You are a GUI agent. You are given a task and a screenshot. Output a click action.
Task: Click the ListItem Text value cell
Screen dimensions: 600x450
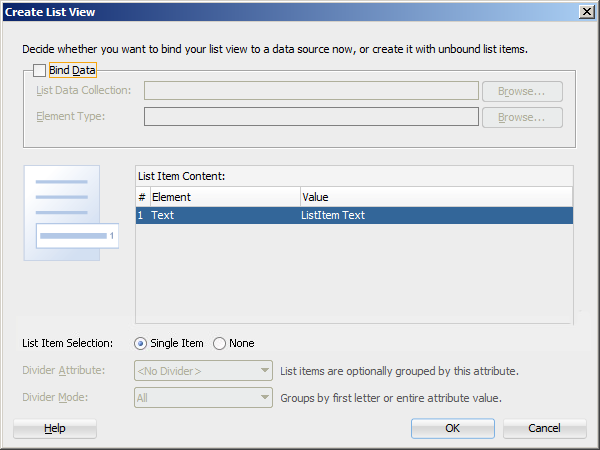click(x=436, y=215)
